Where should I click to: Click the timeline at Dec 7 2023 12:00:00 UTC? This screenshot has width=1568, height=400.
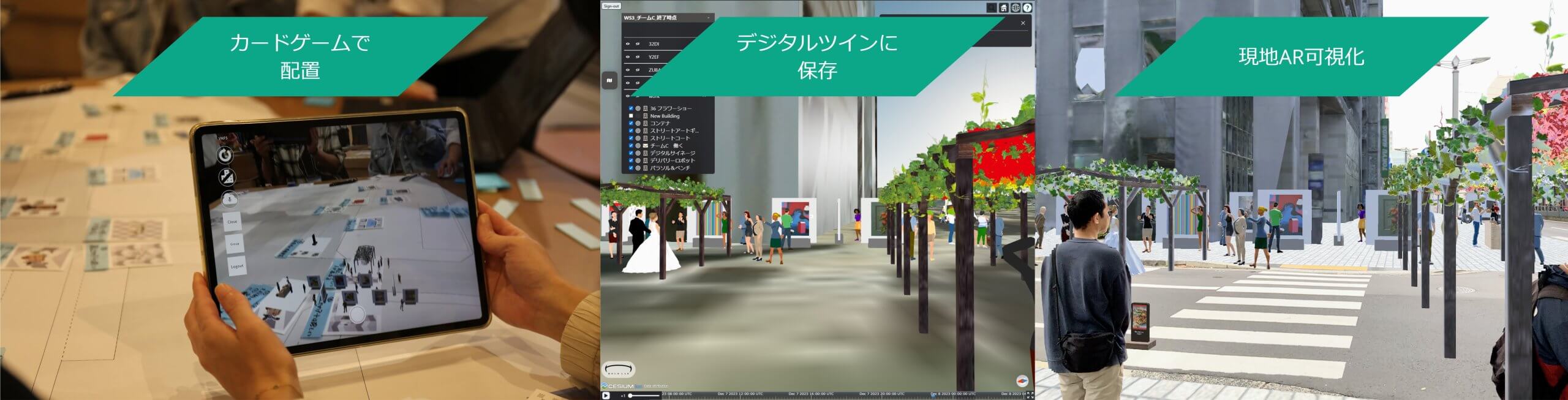[x=740, y=394]
